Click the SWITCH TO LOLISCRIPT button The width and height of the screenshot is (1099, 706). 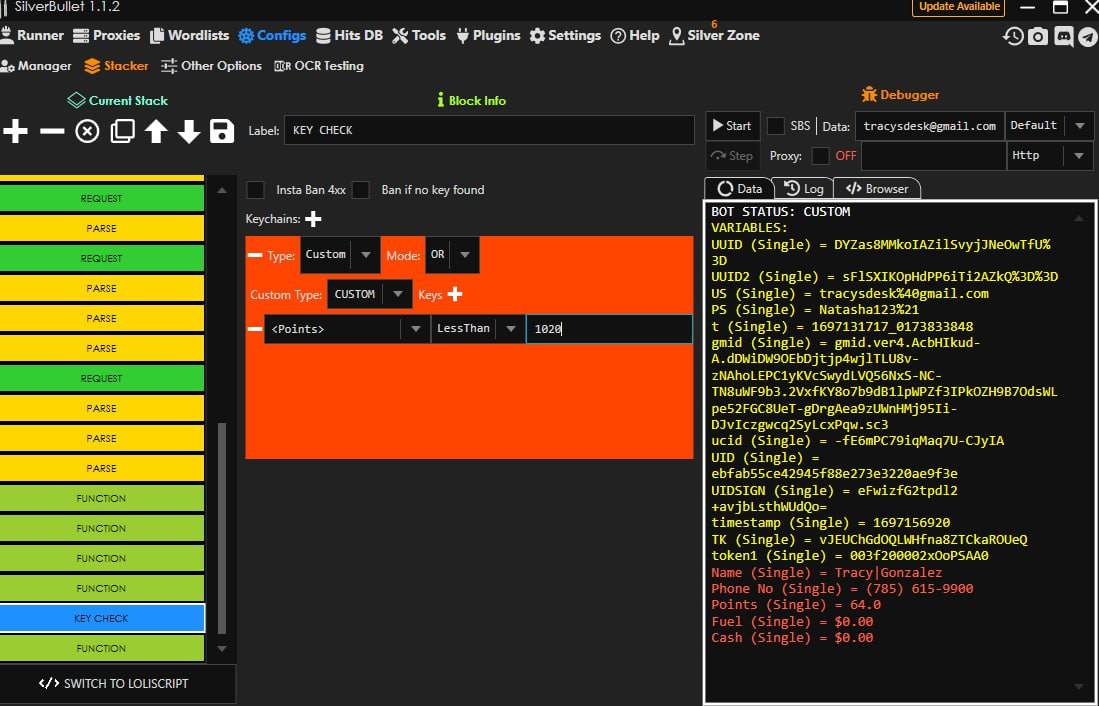(114, 684)
